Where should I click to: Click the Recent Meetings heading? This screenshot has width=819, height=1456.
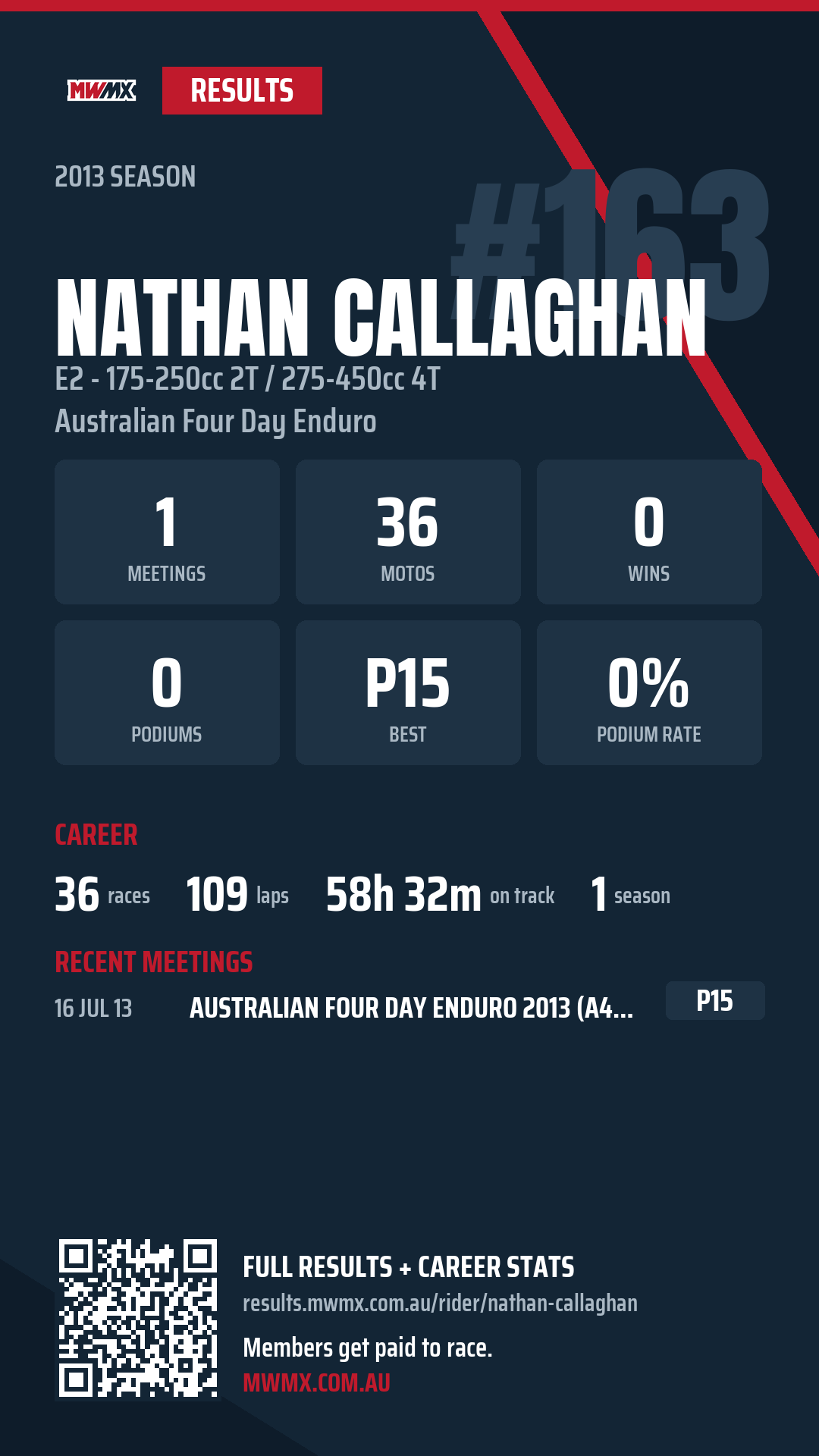(154, 962)
